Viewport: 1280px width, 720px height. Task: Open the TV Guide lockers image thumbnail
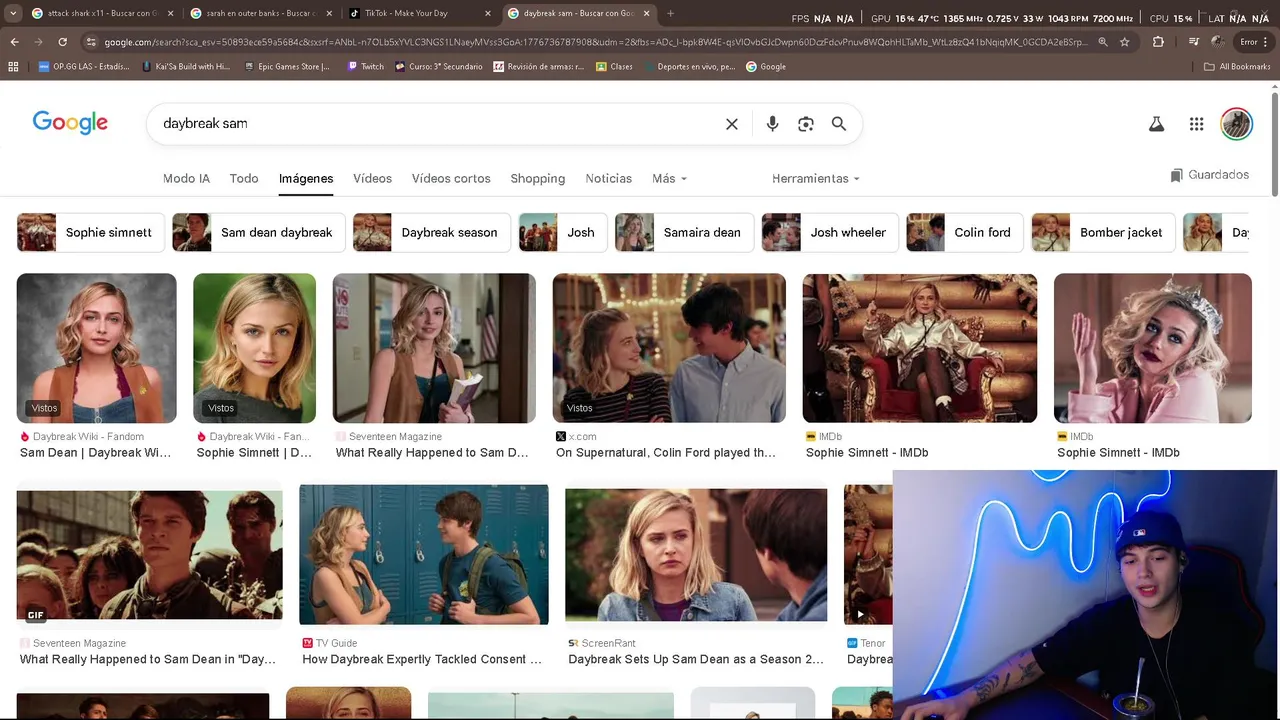coord(424,555)
